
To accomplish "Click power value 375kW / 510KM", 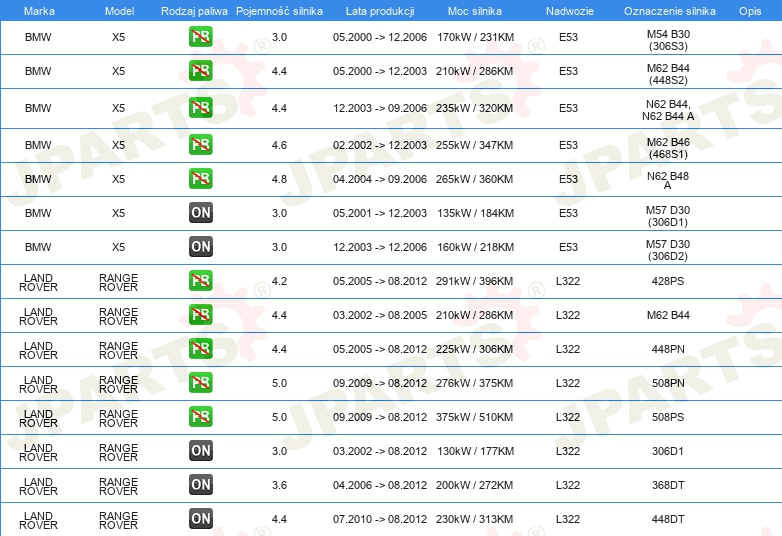I will point(474,417).
